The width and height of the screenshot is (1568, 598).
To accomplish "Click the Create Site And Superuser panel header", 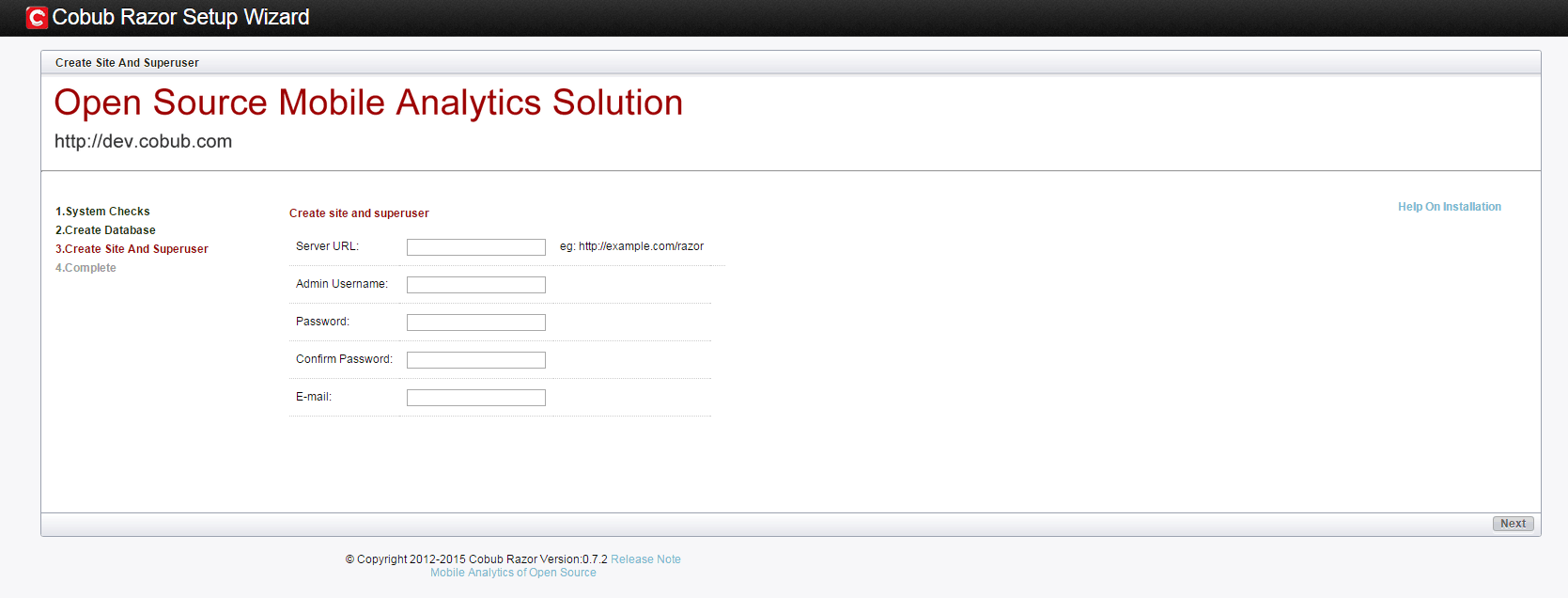I will (x=127, y=63).
